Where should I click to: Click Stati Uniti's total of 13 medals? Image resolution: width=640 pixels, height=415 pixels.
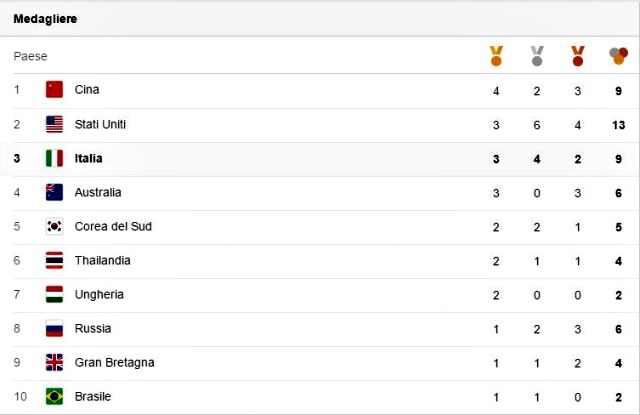(x=618, y=125)
